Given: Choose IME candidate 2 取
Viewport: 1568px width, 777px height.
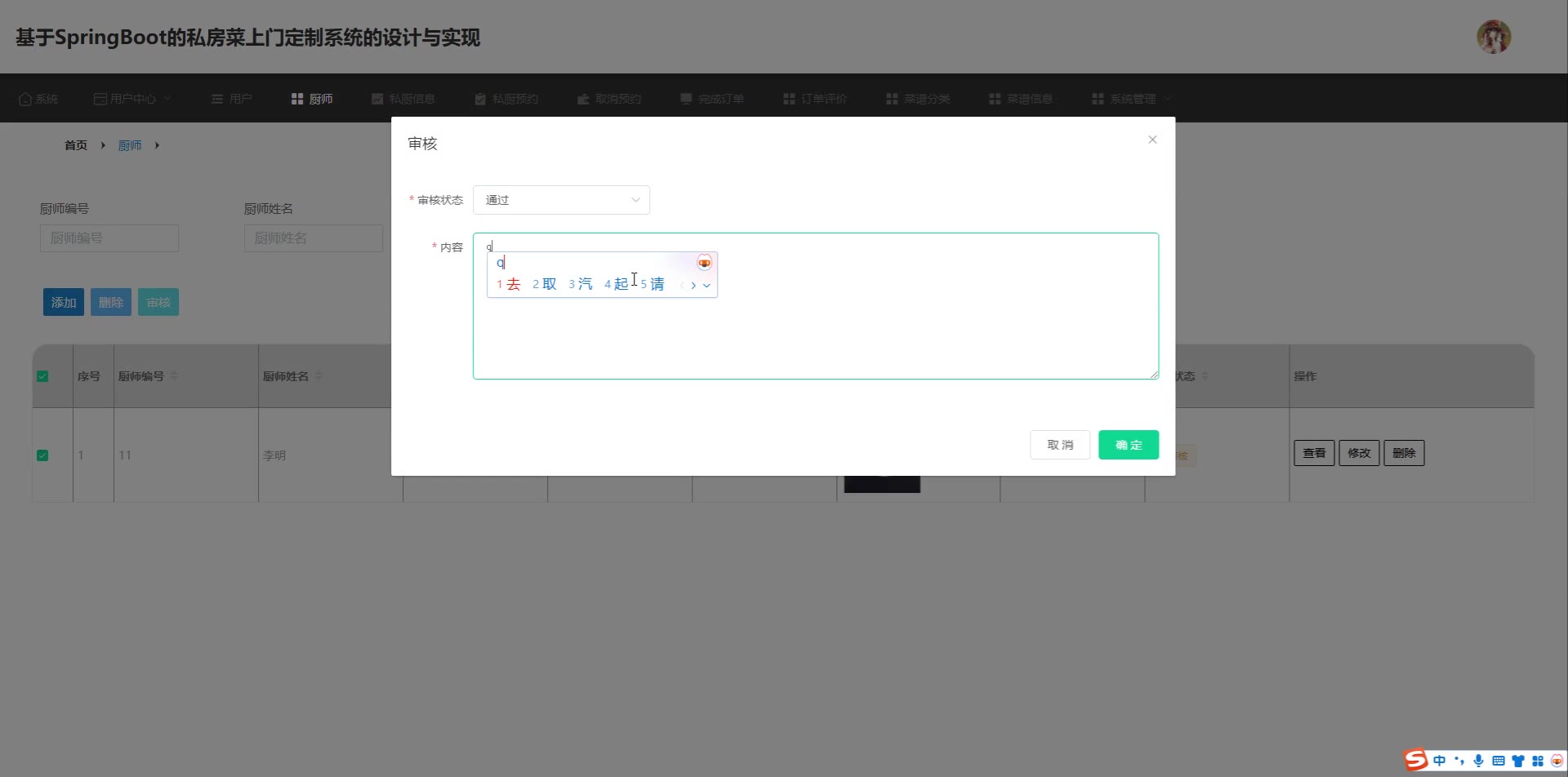Looking at the screenshot, I should tap(544, 284).
